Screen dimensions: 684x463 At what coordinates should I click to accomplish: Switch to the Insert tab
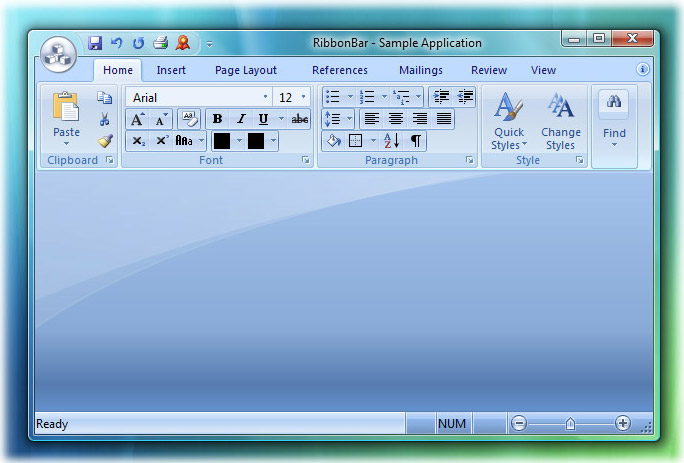click(x=171, y=70)
